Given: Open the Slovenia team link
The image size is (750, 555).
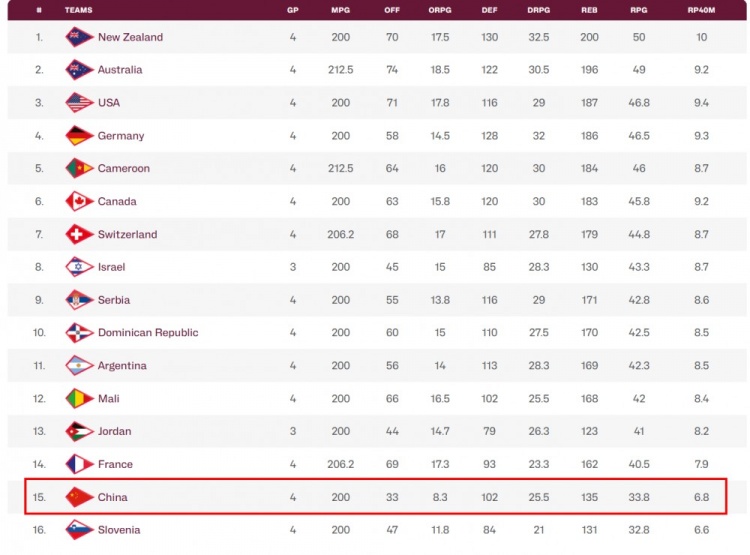Looking at the screenshot, I should click(x=119, y=530).
